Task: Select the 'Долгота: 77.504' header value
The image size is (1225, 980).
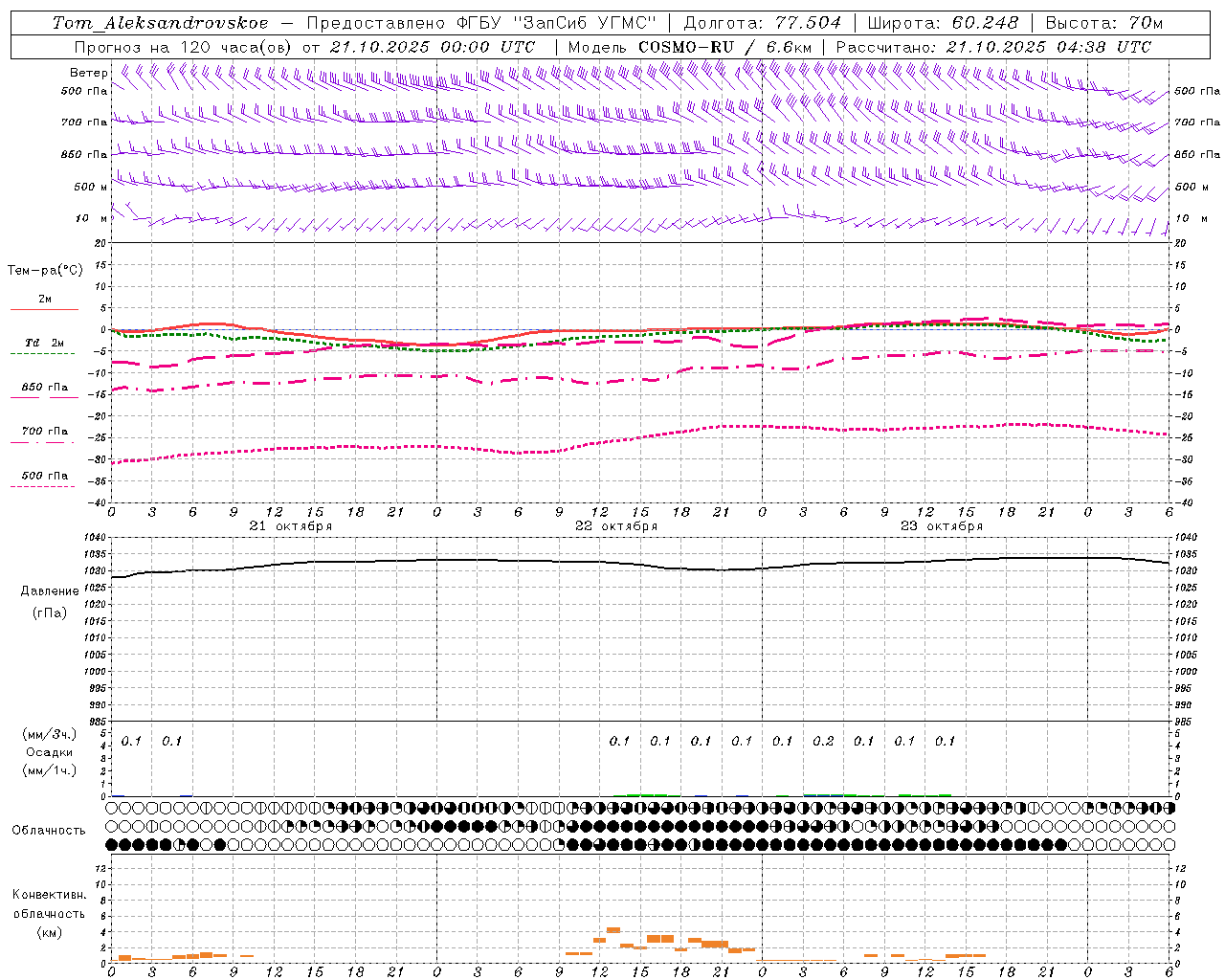Action: 762,23
